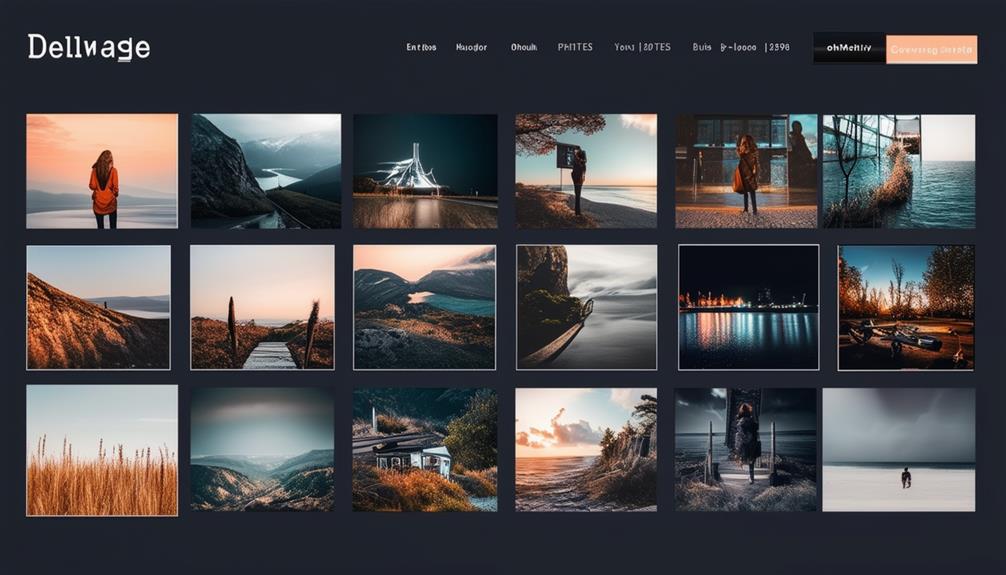View the lone figure on snowy plain photo

[898, 450]
